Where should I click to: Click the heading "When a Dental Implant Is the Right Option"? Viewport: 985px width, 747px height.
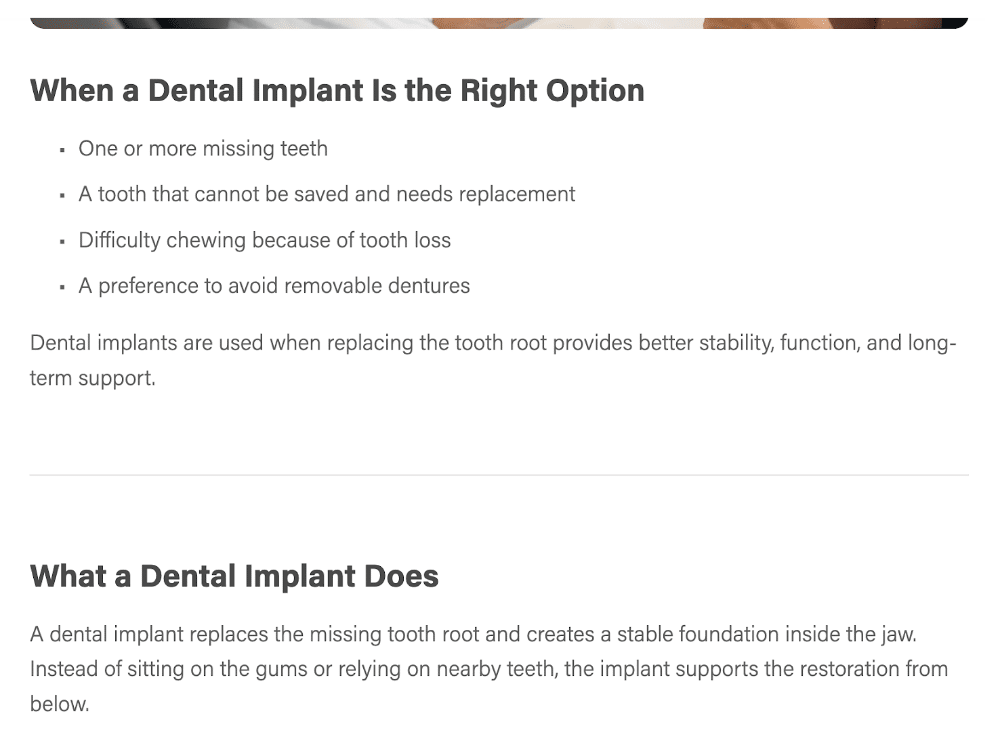click(337, 91)
